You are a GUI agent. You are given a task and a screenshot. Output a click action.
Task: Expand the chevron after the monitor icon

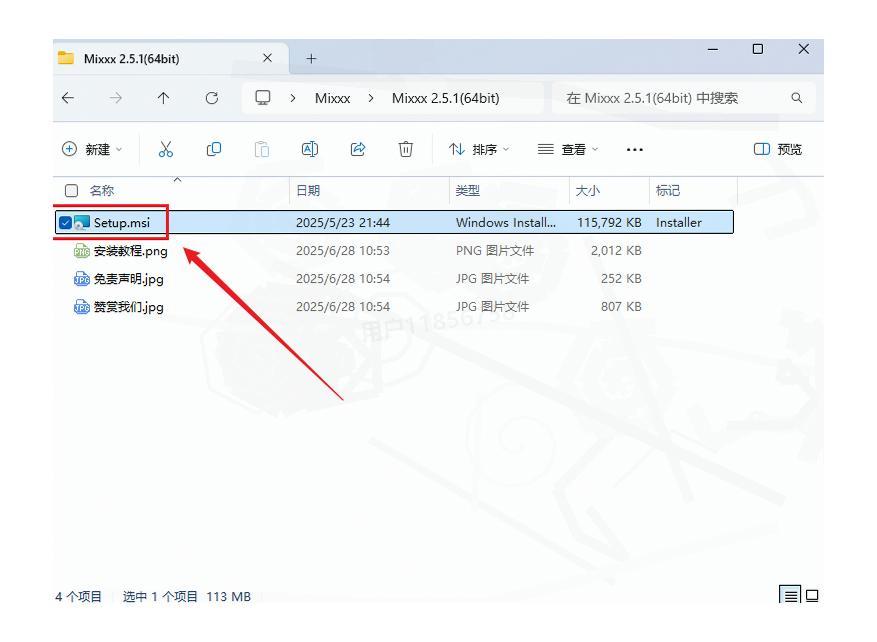293,98
